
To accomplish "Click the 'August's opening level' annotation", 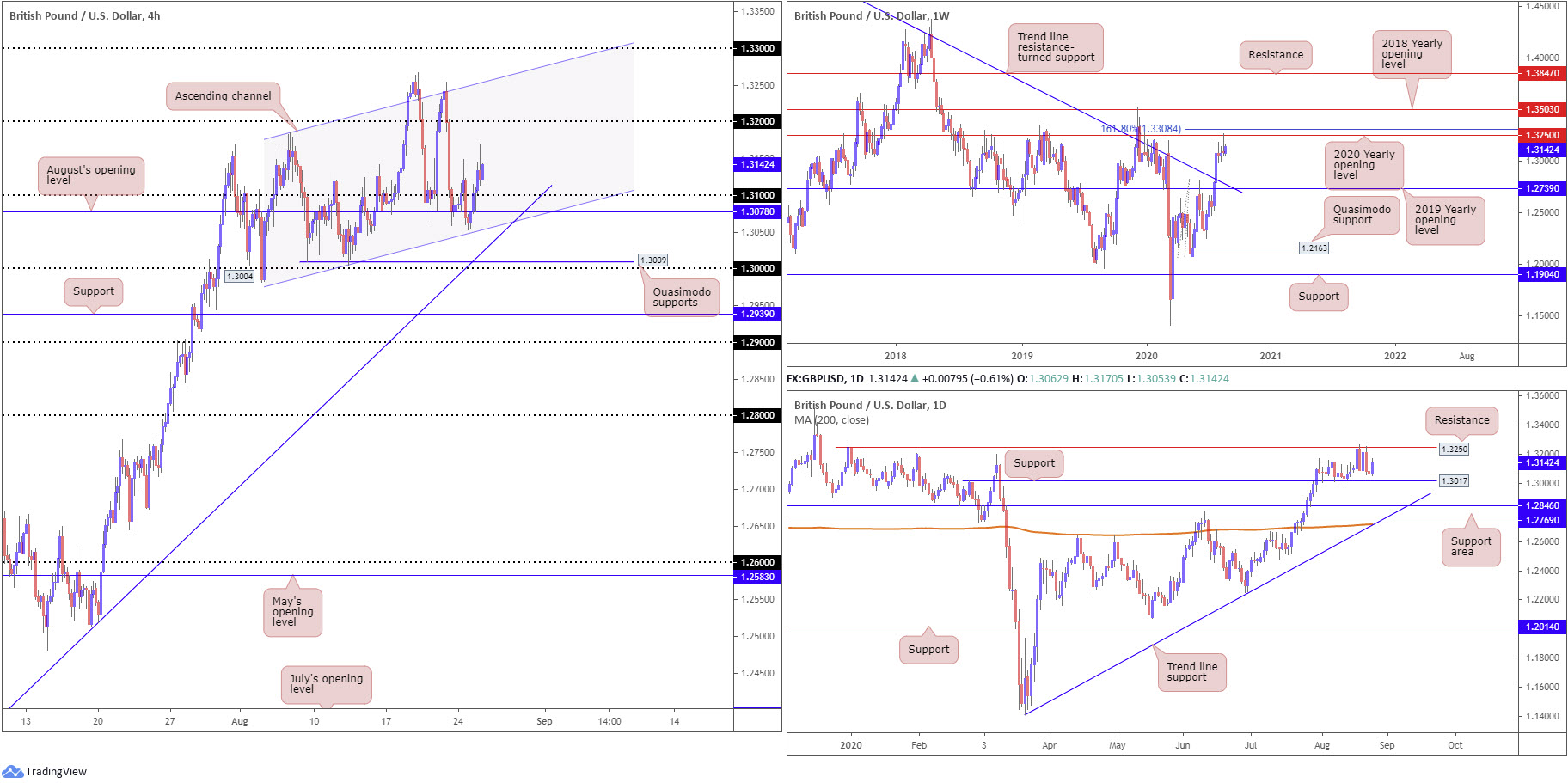I will 91,175.
